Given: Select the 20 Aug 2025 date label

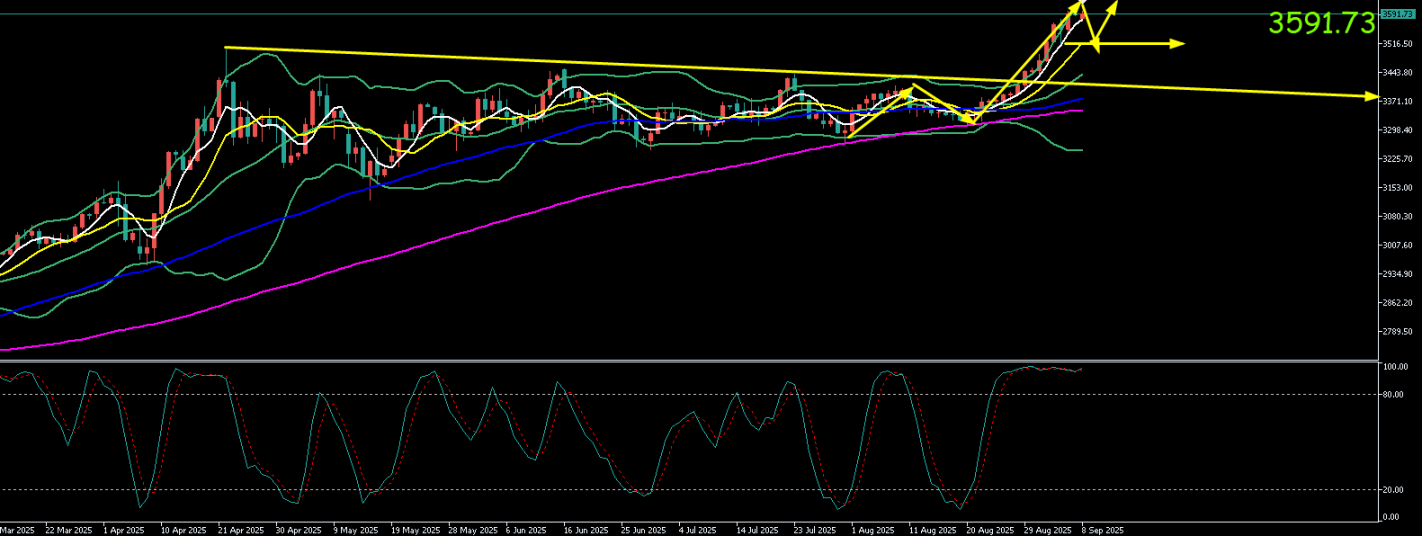Looking at the screenshot, I should click(x=988, y=530).
